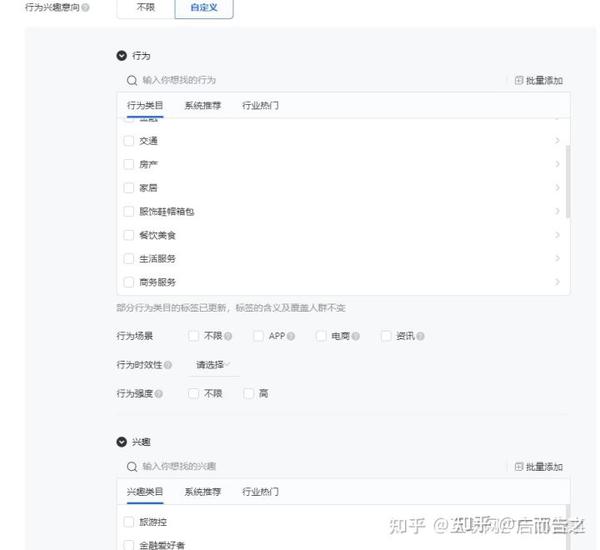Check the 服饰鞋帽箱包 checkbox
Screen dimensions: 600x550
(x=129, y=212)
